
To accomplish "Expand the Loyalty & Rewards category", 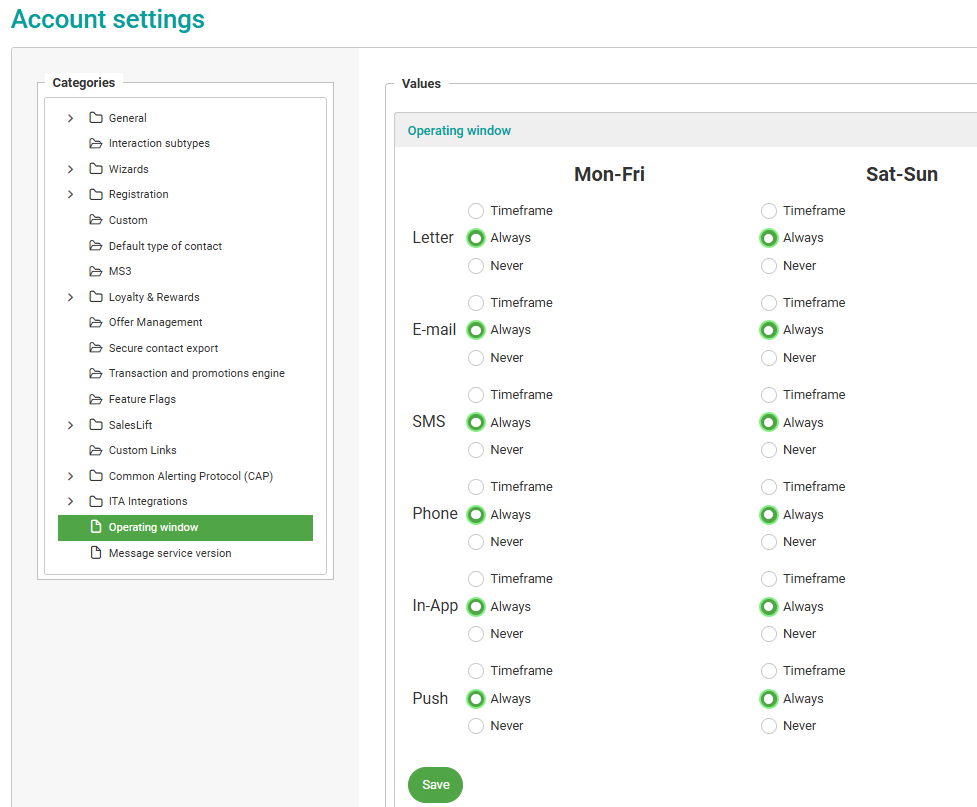I will (70, 297).
